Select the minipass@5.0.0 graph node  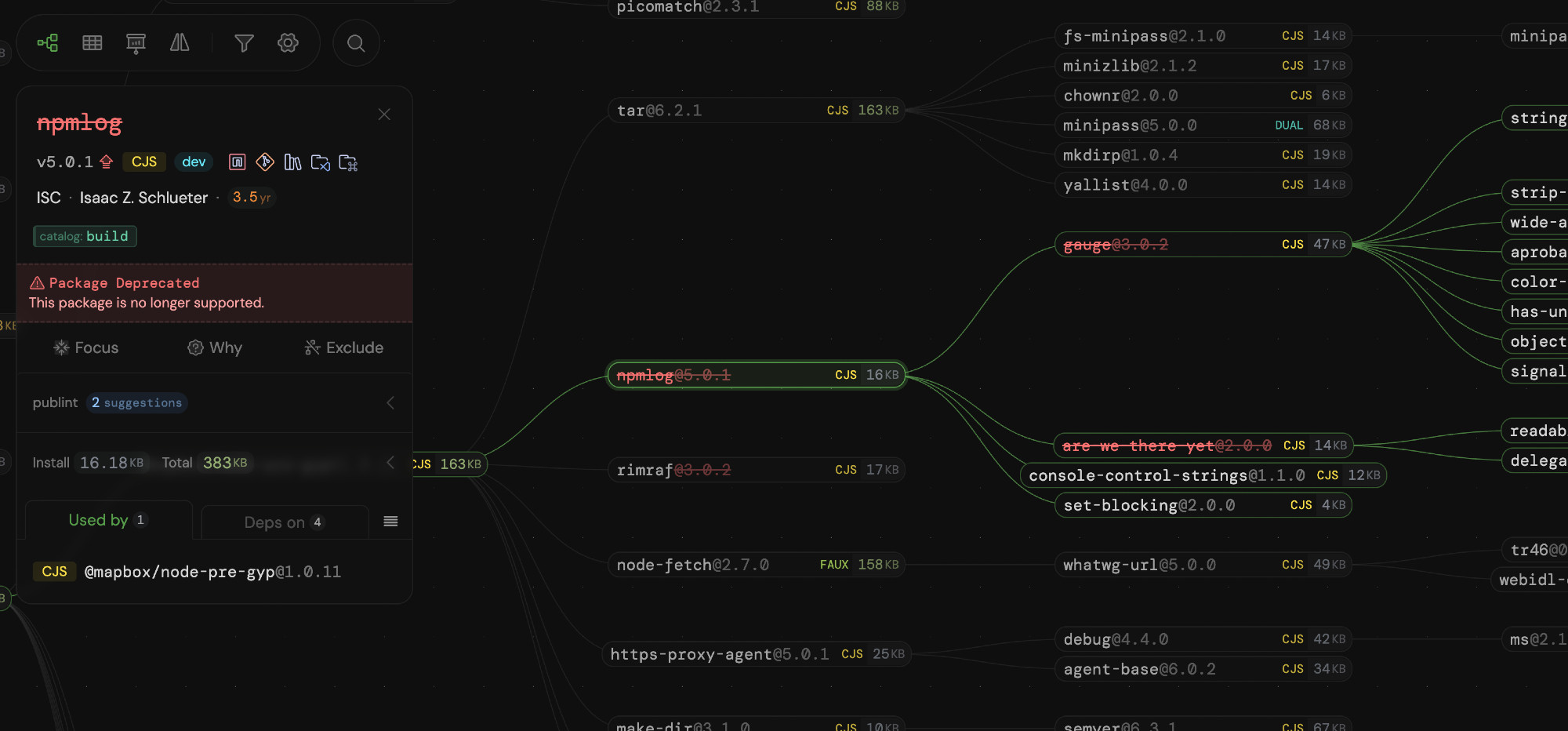1203,125
